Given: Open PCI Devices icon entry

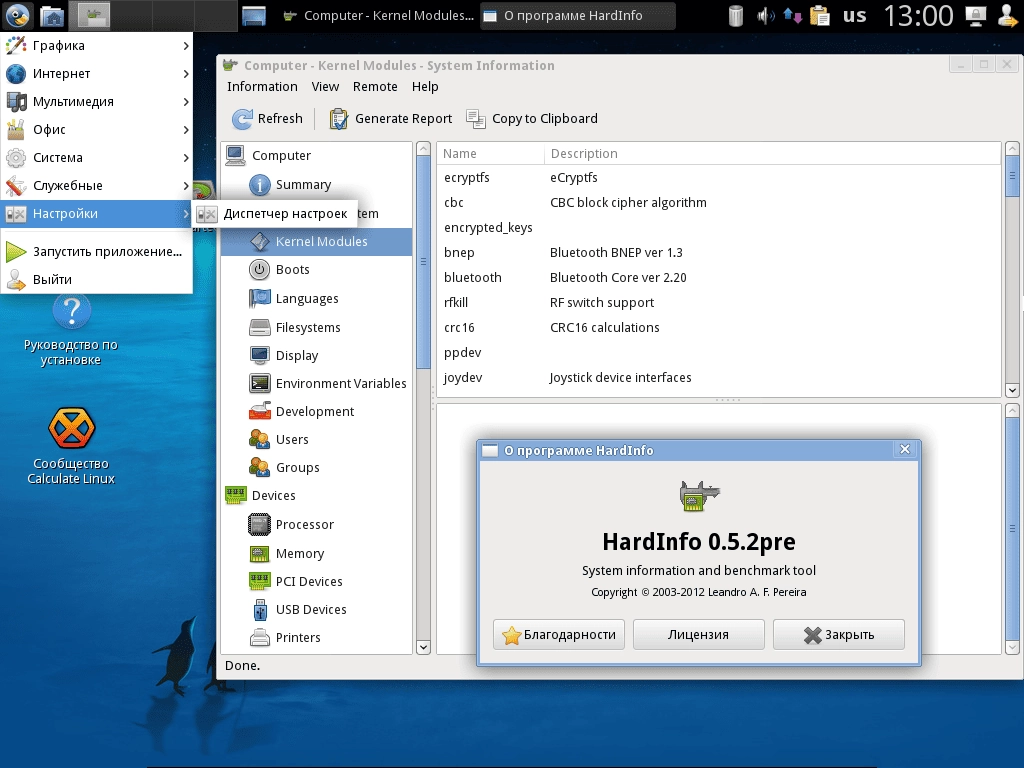Looking at the screenshot, I should coord(259,581).
